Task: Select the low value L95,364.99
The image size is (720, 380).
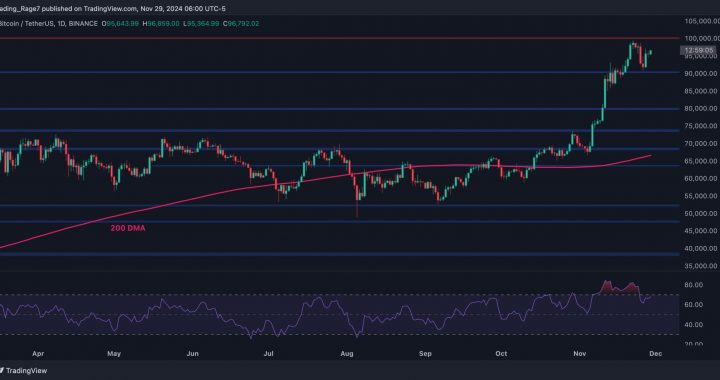Action: coord(201,23)
